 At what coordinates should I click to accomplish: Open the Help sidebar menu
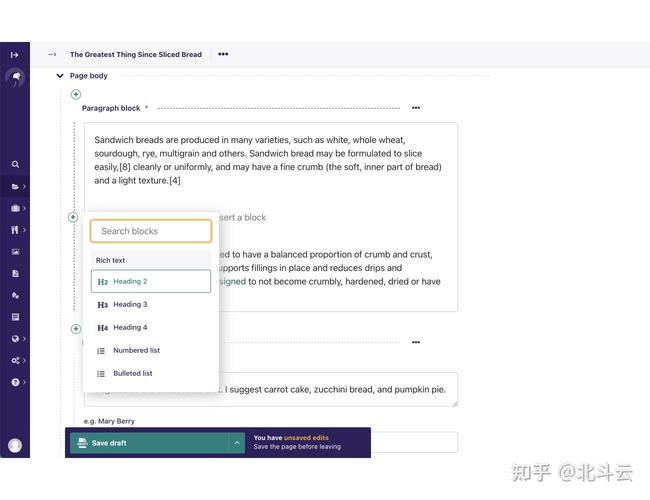[x=15, y=382]
